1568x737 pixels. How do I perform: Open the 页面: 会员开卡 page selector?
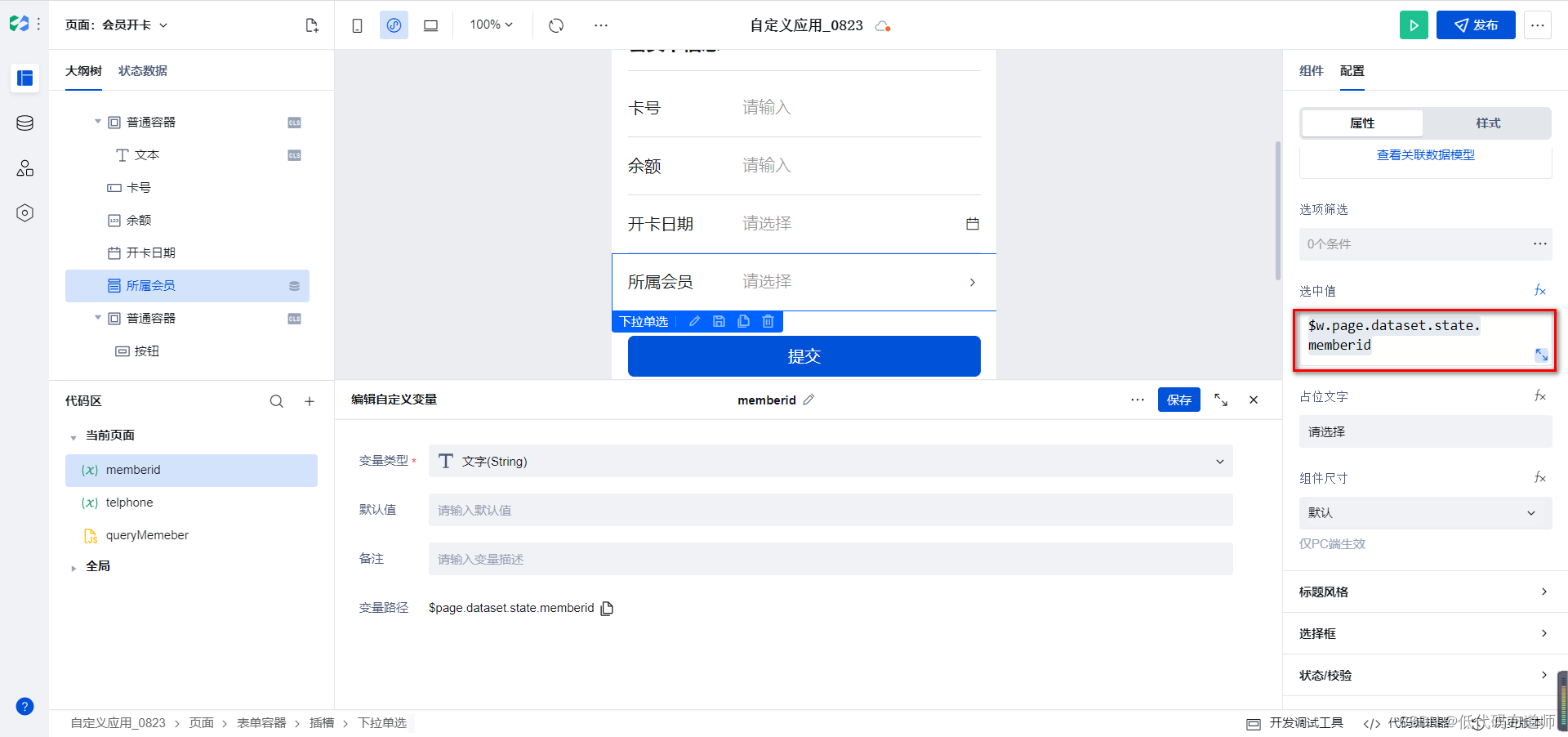(117, 25)
